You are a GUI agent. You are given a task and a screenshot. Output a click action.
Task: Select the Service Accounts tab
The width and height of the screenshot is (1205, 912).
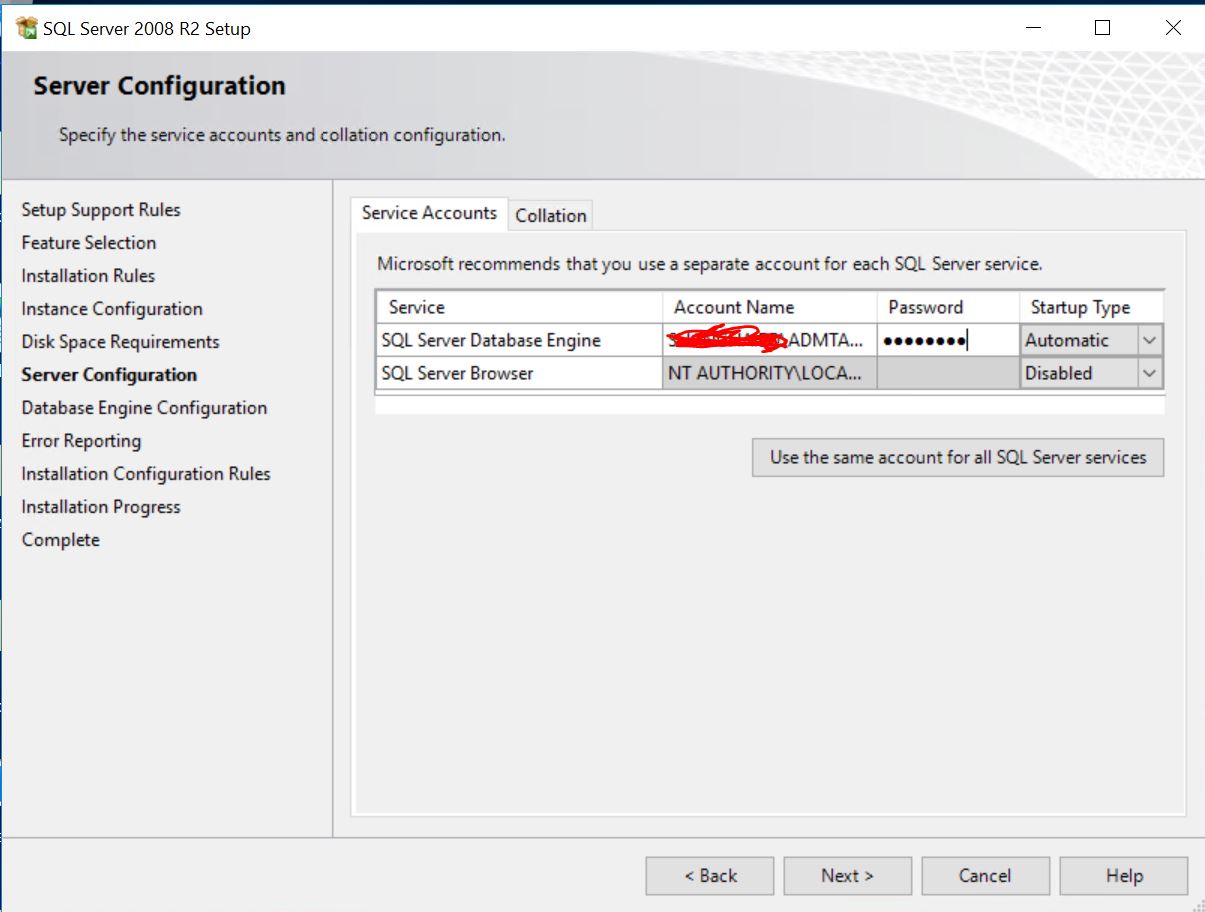[429, 213]
